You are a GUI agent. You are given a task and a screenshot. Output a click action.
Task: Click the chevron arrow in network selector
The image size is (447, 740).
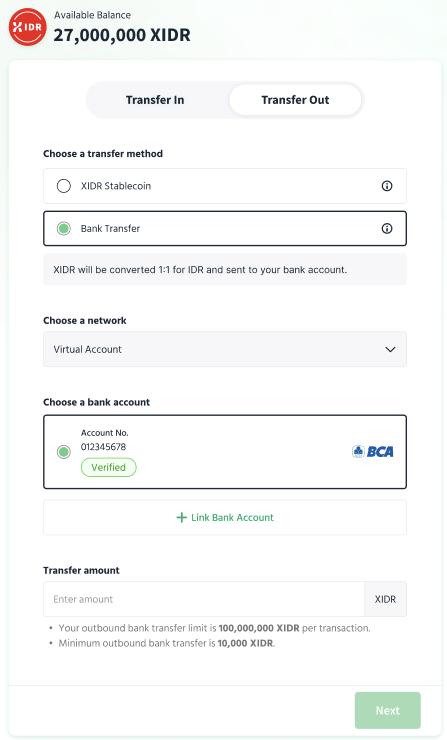pos(390,350)
